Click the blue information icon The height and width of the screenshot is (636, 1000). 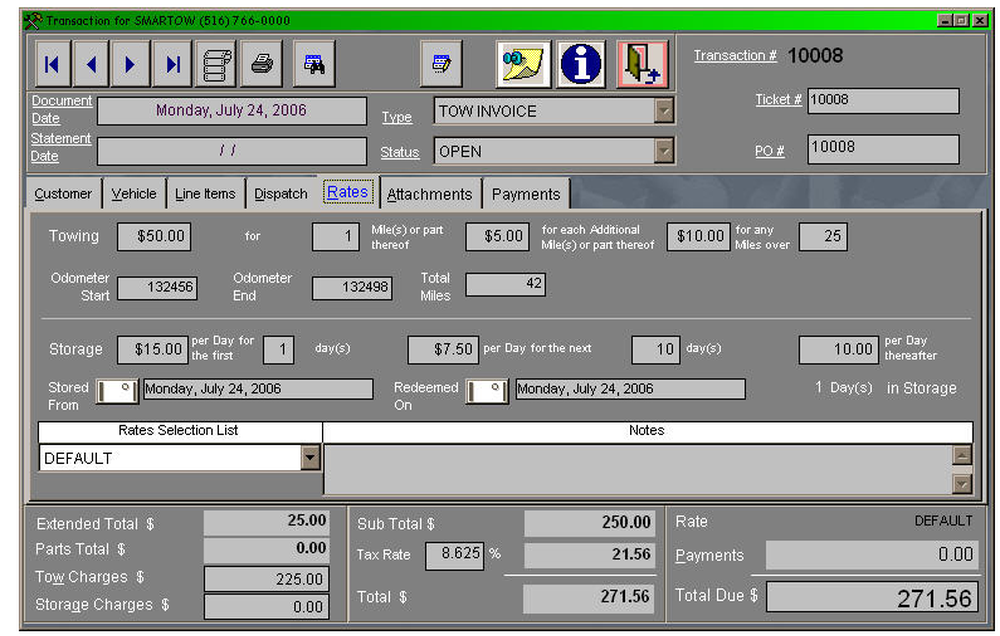coord(580,63)
